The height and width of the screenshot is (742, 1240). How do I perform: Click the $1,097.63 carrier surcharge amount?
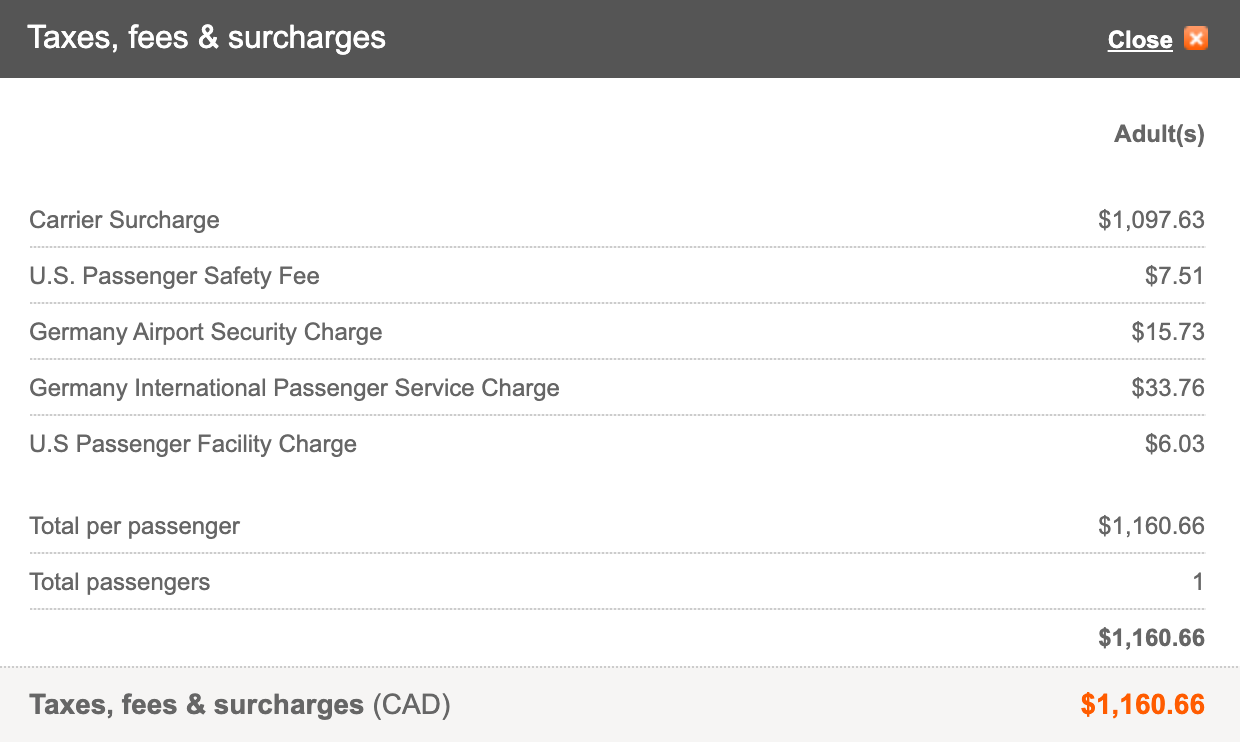(x=1151, y=220)
